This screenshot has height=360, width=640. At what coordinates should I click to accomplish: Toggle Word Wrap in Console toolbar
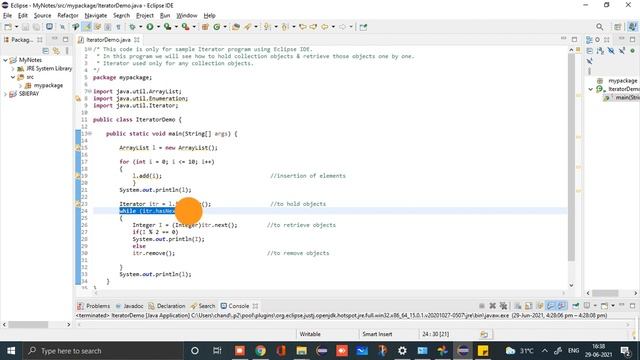(540, 306)
